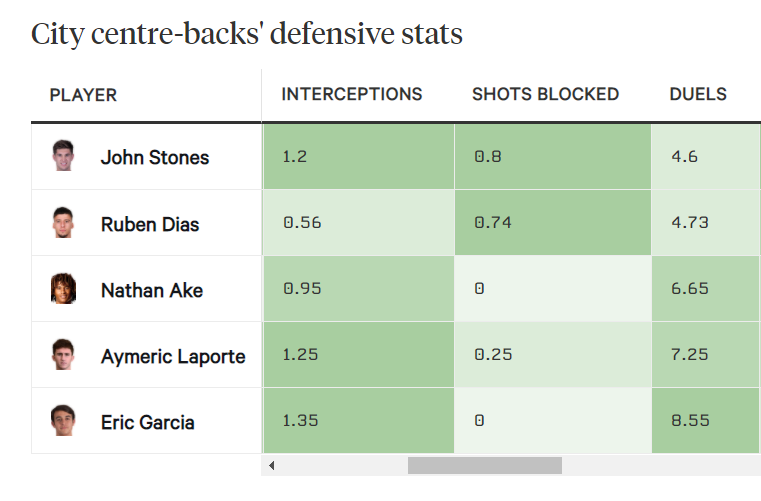Sort by the Interceptions column header
This screenshot has height=501, width=761.
coord(352,94)
